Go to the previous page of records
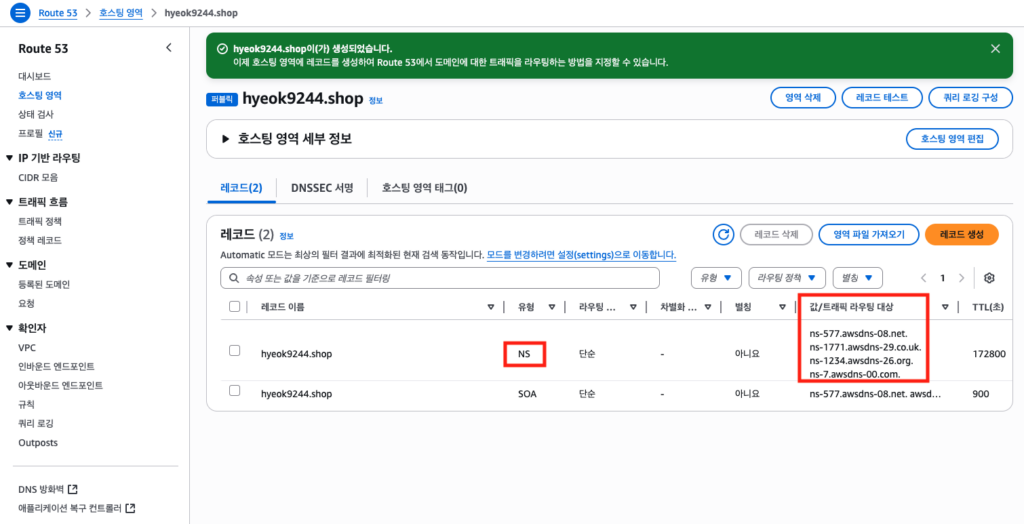The width and height of the screenshot is (1024, 524). (x=923, y=277)
